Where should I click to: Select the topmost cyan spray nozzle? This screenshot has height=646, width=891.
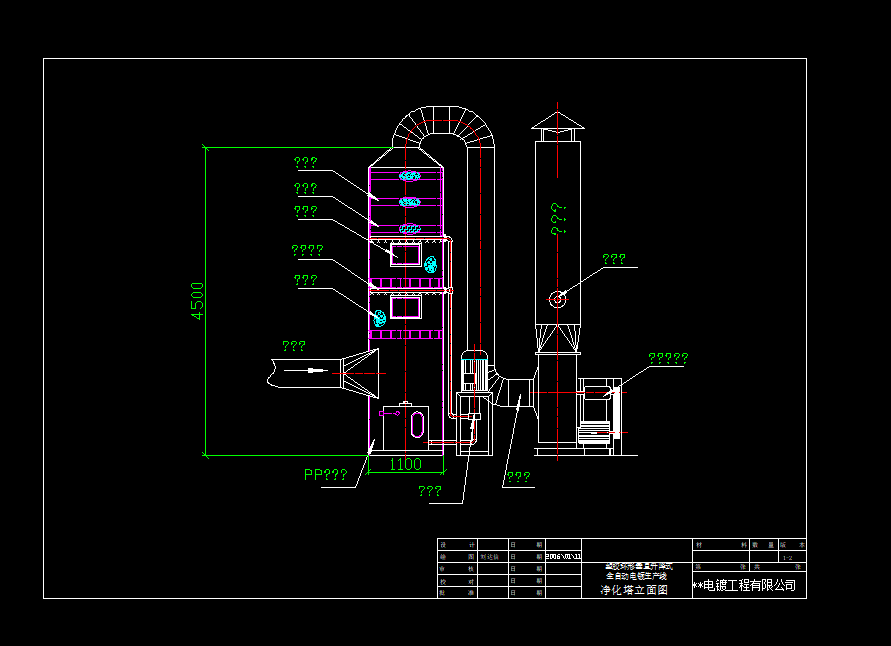tap(410, 176)
